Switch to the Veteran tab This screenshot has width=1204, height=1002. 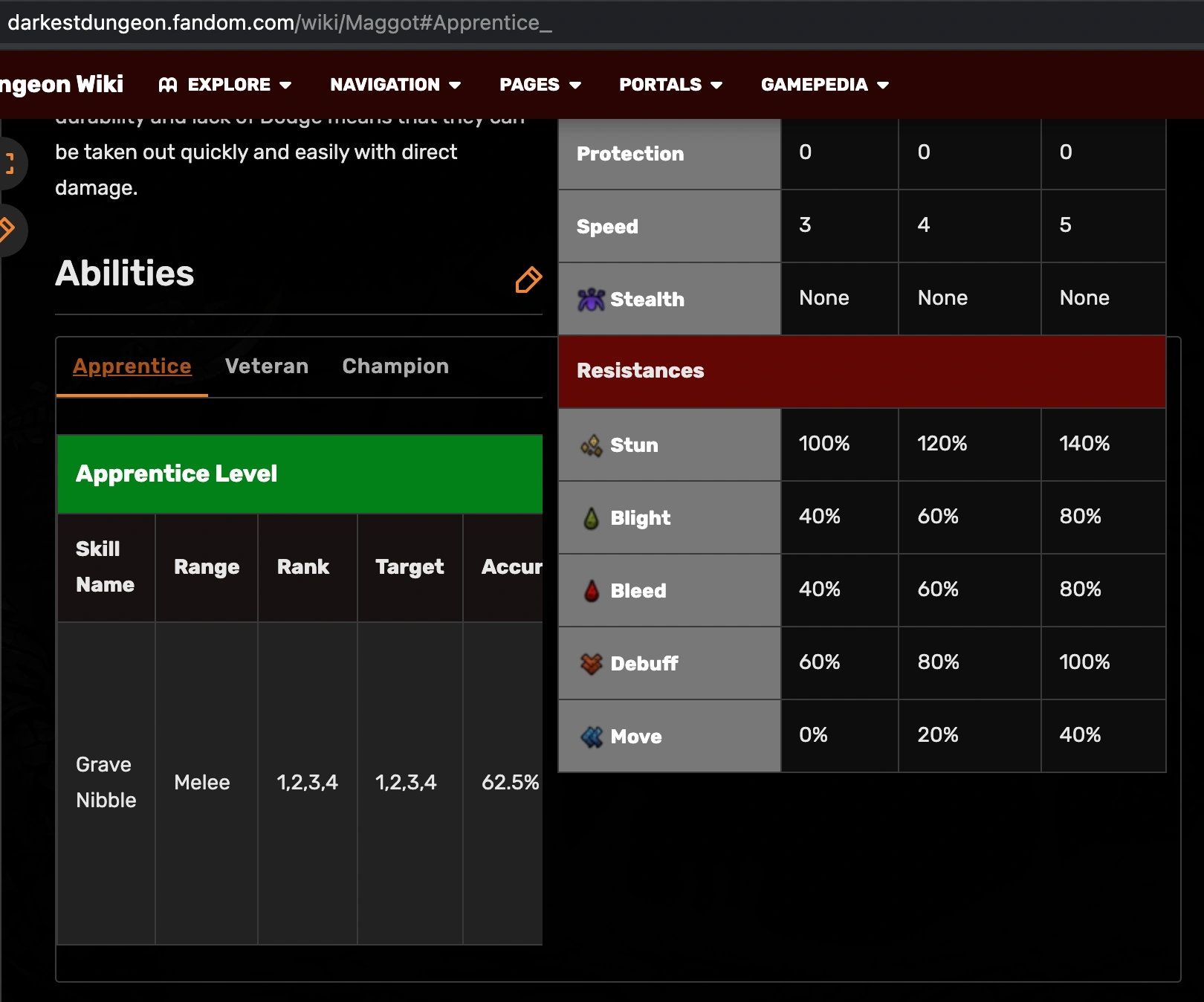coord(267,366)
